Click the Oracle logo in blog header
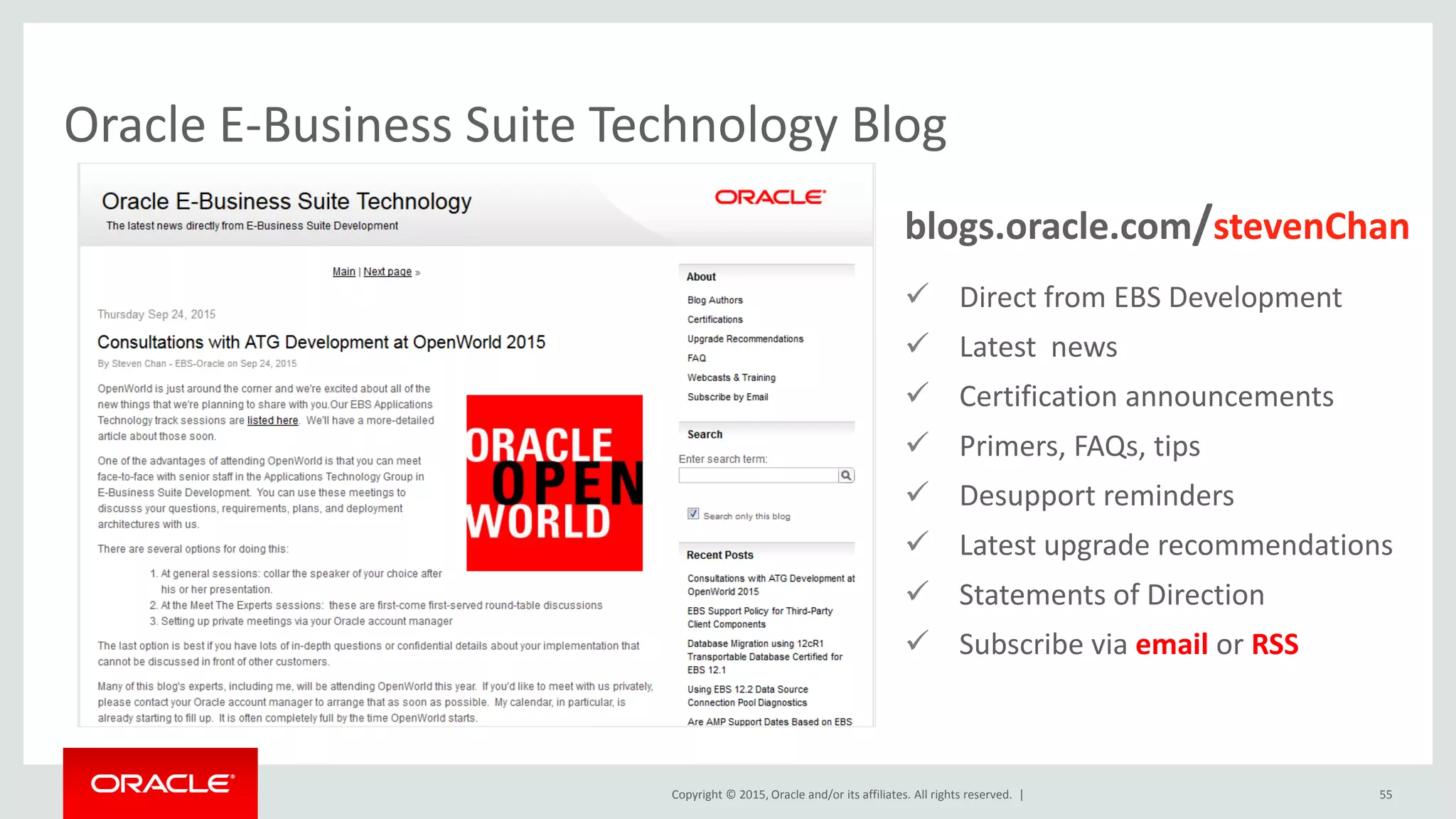The height and width of the screenshot is (819, 1456). pyautogui.click(x=770, y=197)
